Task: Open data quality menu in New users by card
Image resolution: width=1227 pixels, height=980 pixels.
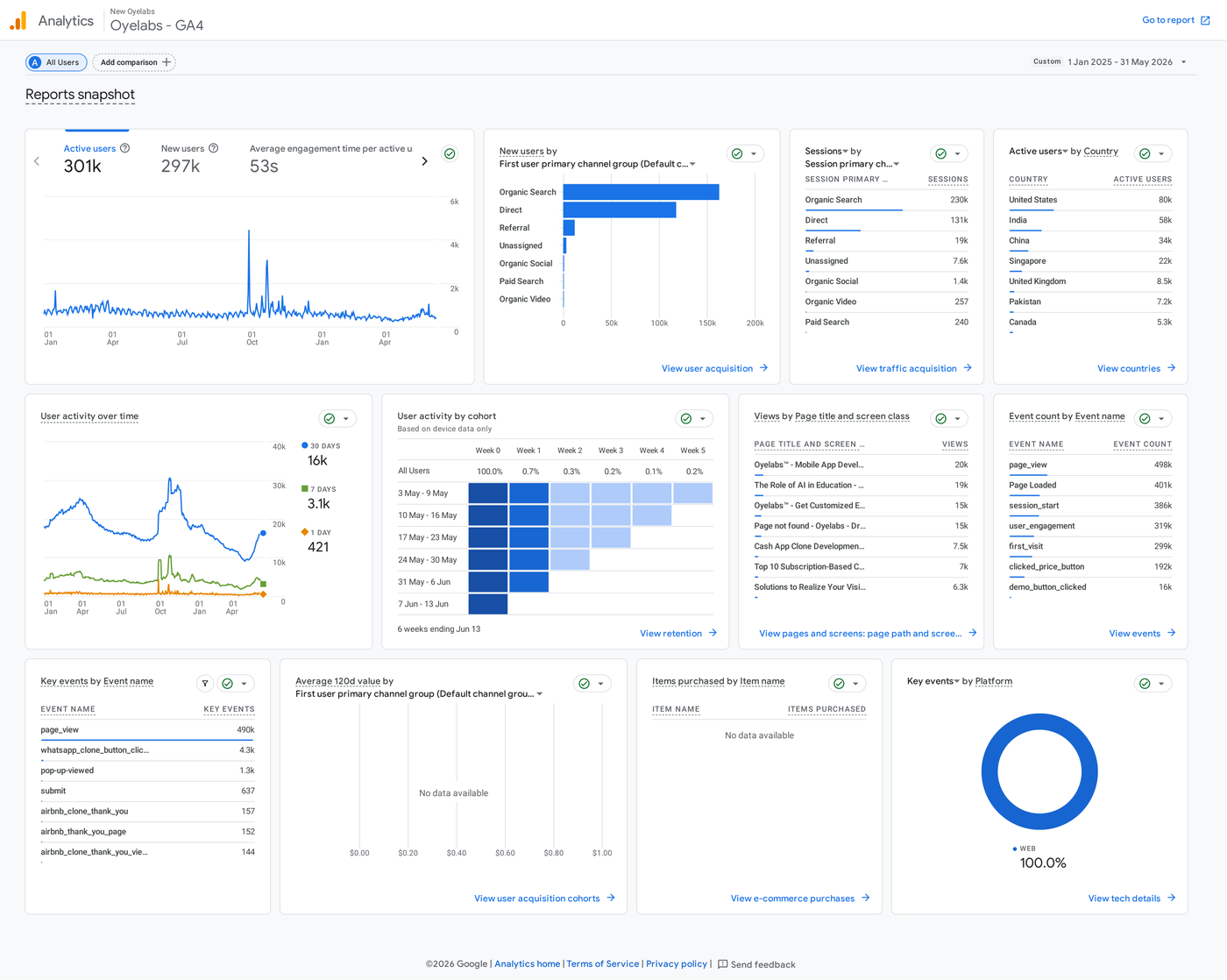Action: [x=746, y=153]
